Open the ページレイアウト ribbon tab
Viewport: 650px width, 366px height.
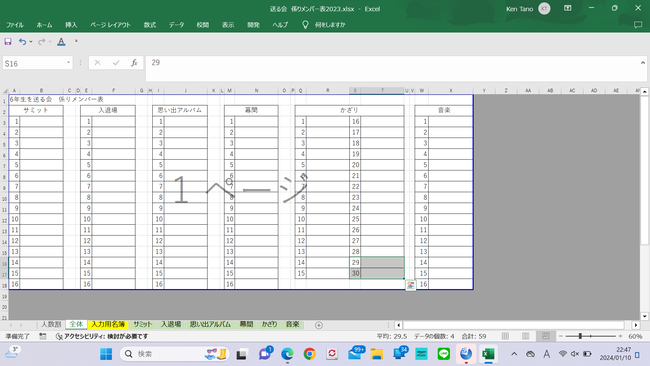(x=110, y=25)
